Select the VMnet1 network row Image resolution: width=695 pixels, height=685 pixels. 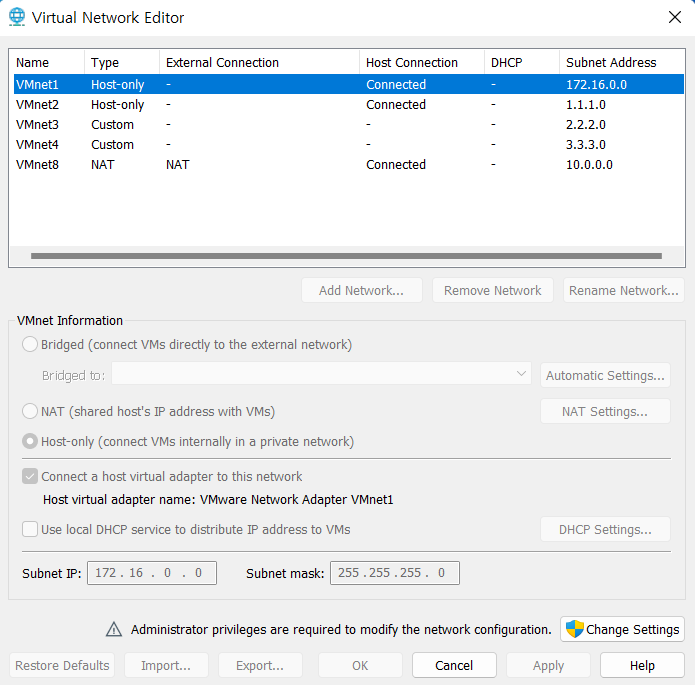pyautogui.click(x=349, y=84)
